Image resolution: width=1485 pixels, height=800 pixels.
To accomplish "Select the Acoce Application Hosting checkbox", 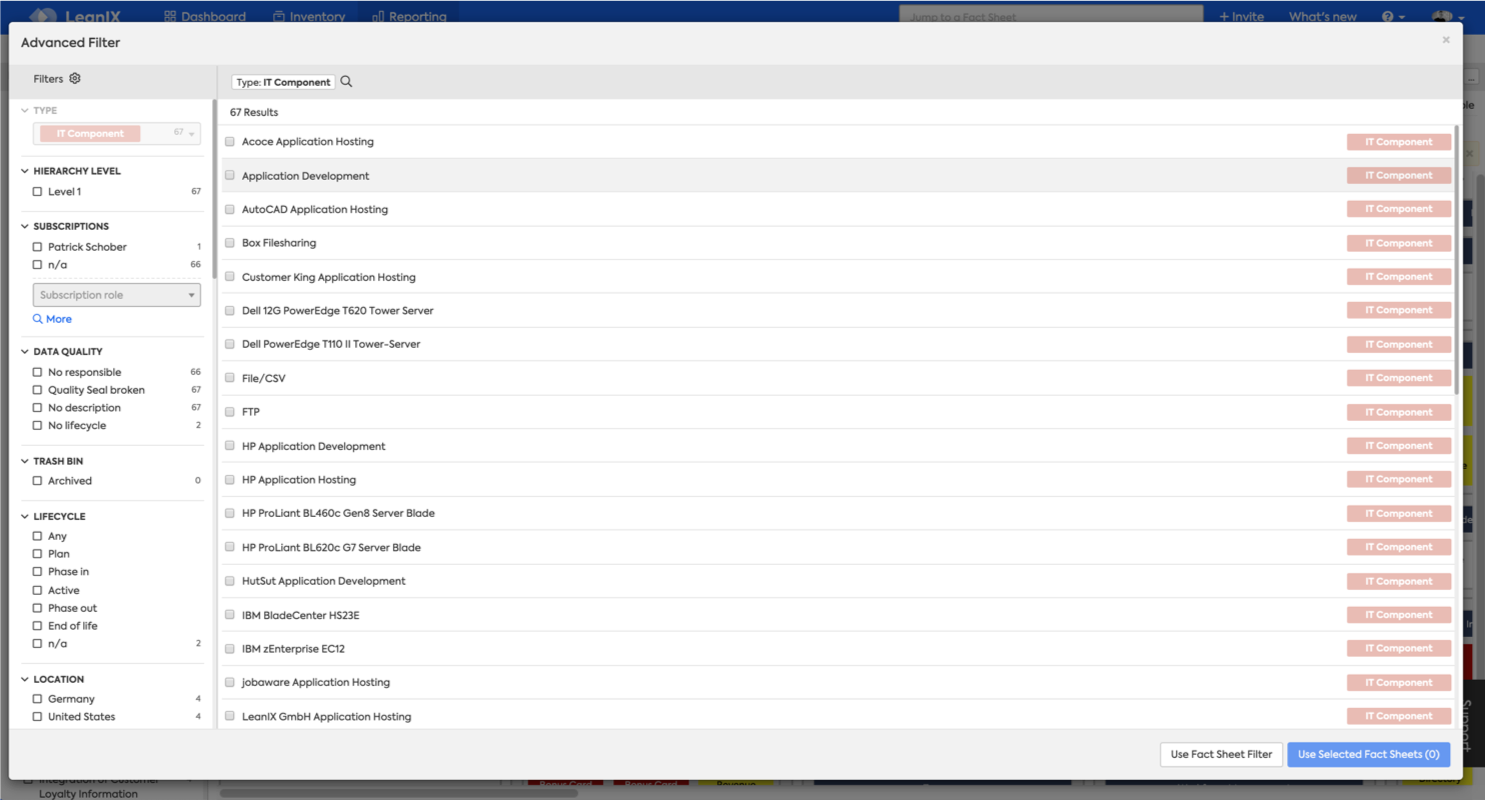I will click(230, 142).
